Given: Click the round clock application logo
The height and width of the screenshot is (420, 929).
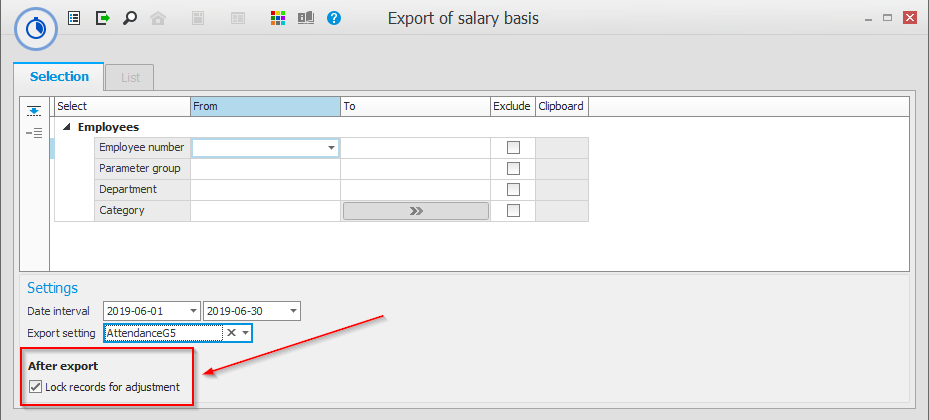Looking at the screenshot, I should (x=35, y=27).
